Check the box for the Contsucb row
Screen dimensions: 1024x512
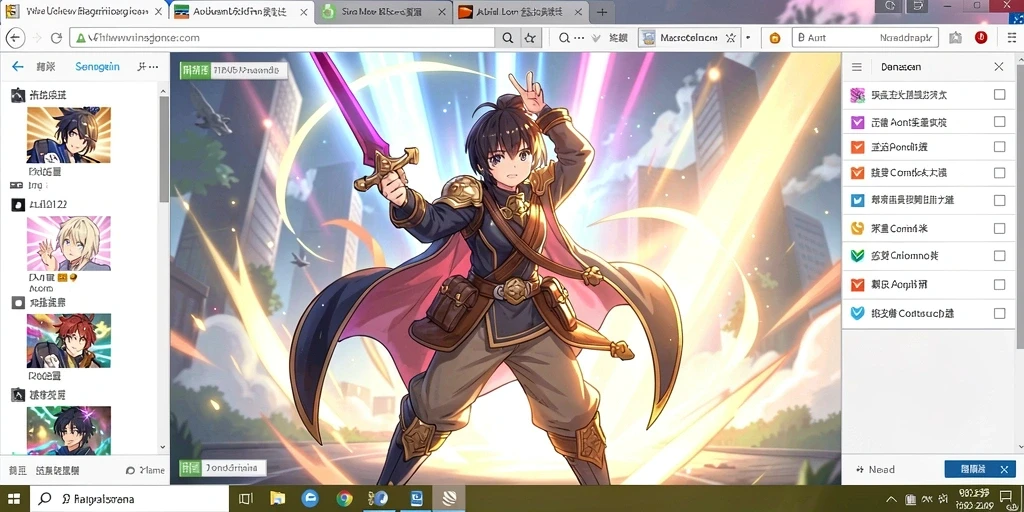click(999, 313)
